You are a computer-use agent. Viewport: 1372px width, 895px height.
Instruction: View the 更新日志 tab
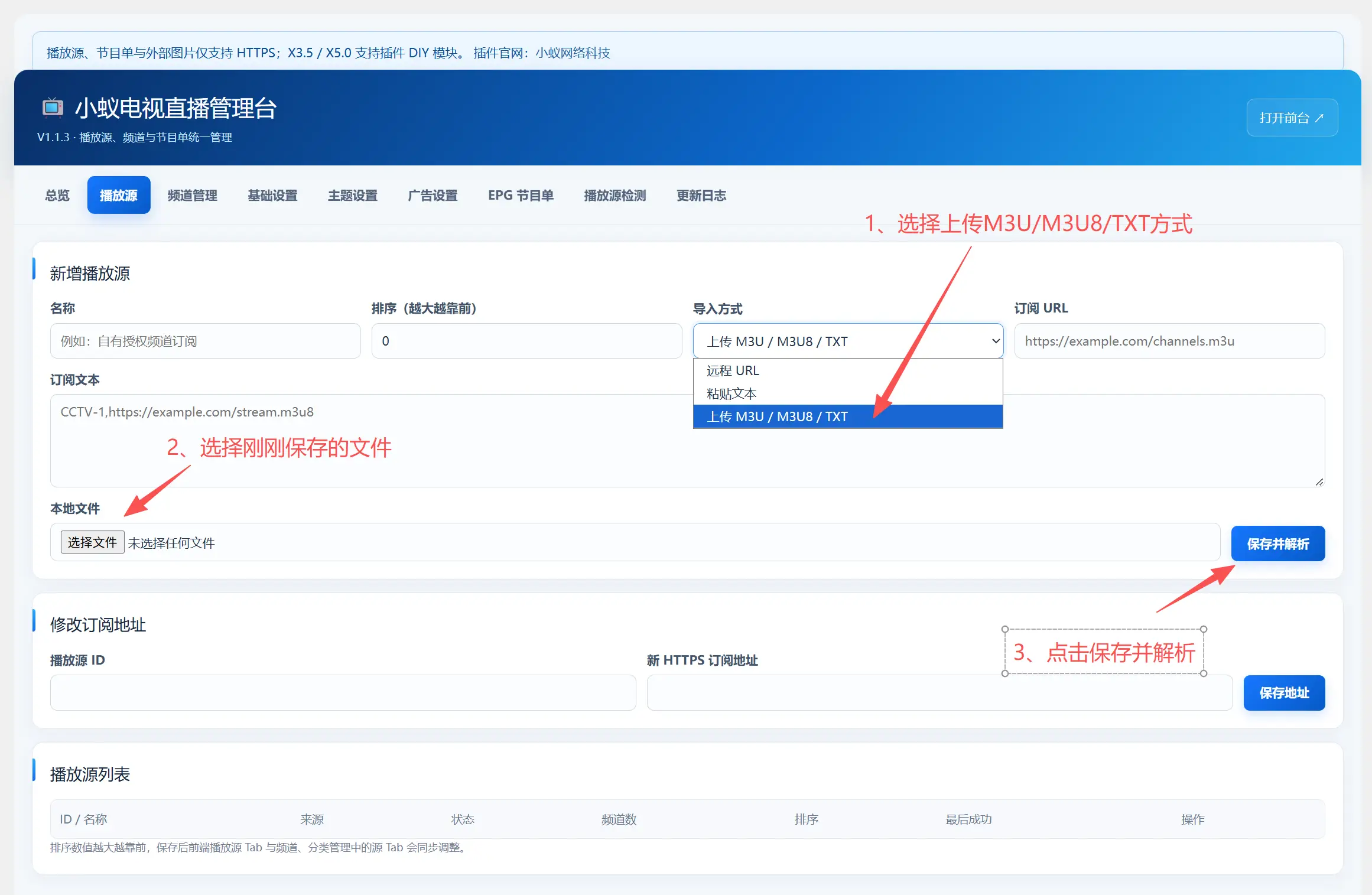(x=701, y=195)
